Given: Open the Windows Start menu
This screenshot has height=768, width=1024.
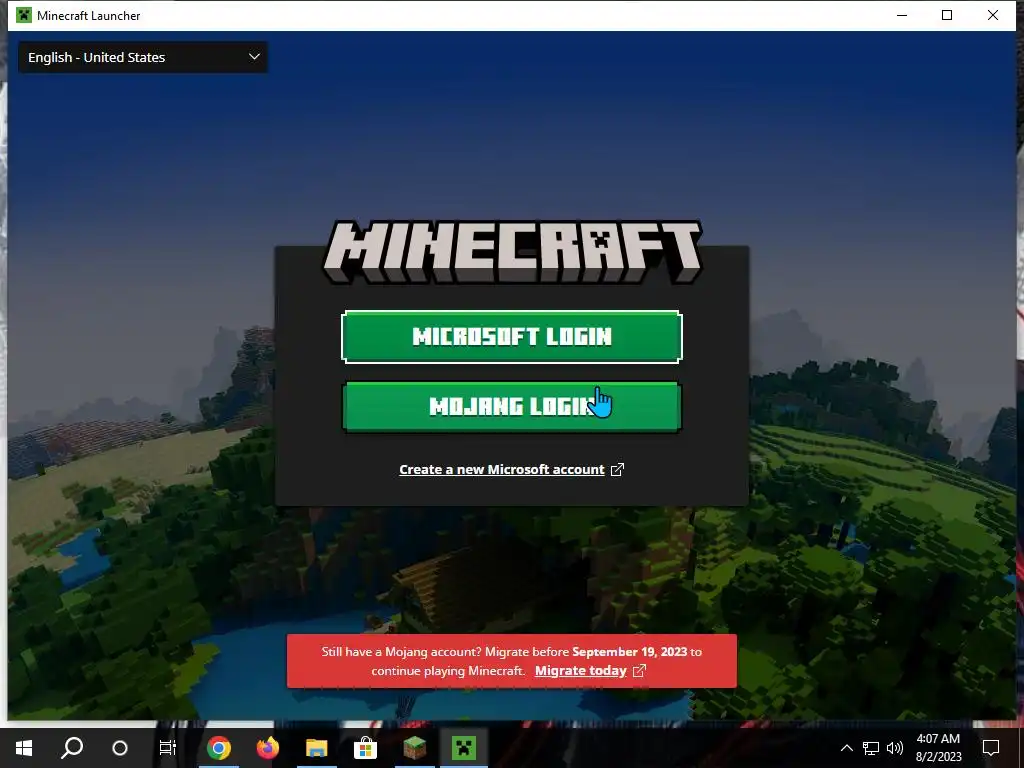Looking at the screenshot, I should click(x=24, y=748).
